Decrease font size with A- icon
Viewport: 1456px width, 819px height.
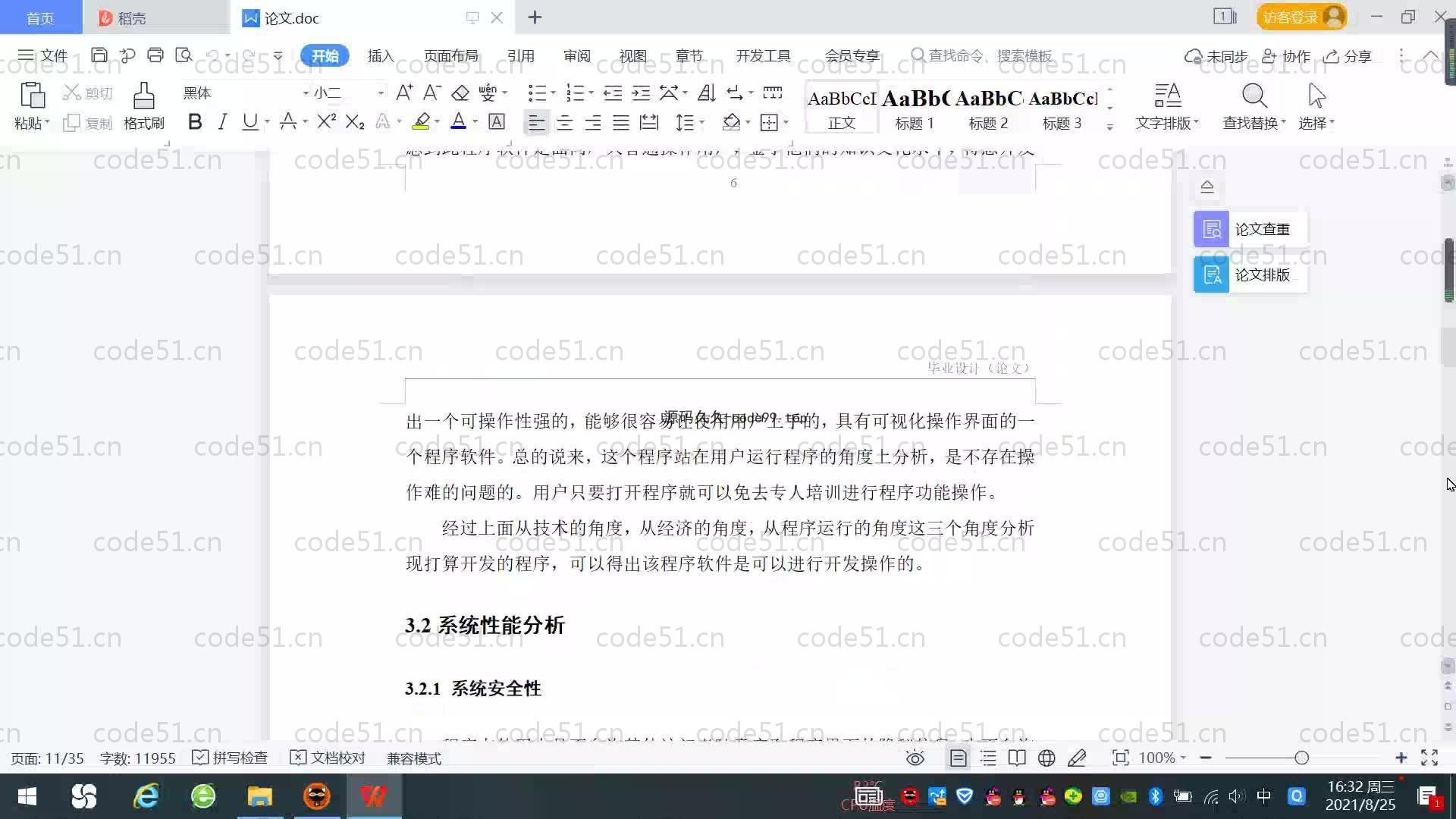432,93
